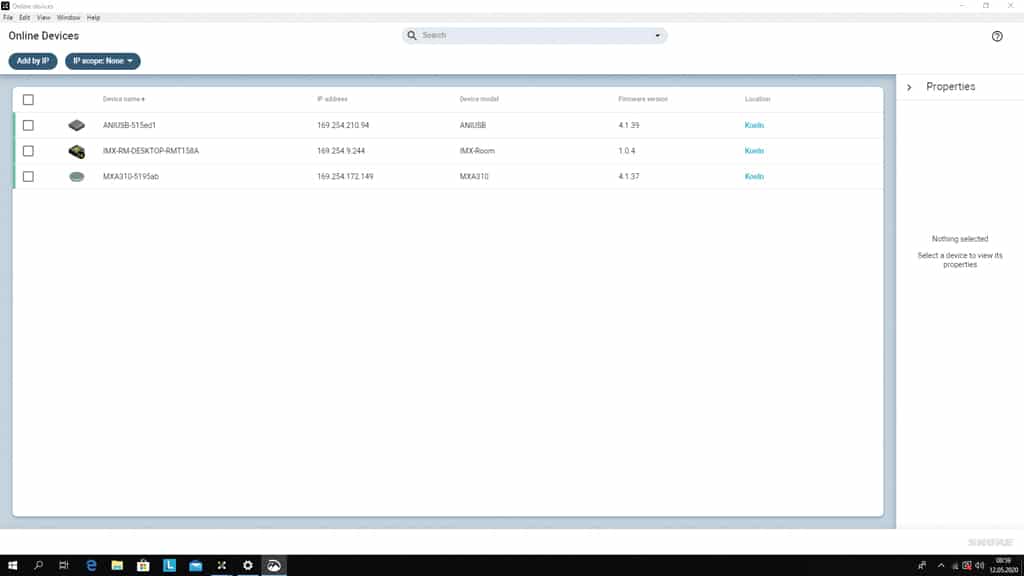This screenshot has height=576, width=1024.
Task: Toggle the select-all devices checkbox
Action: (28, 100)
